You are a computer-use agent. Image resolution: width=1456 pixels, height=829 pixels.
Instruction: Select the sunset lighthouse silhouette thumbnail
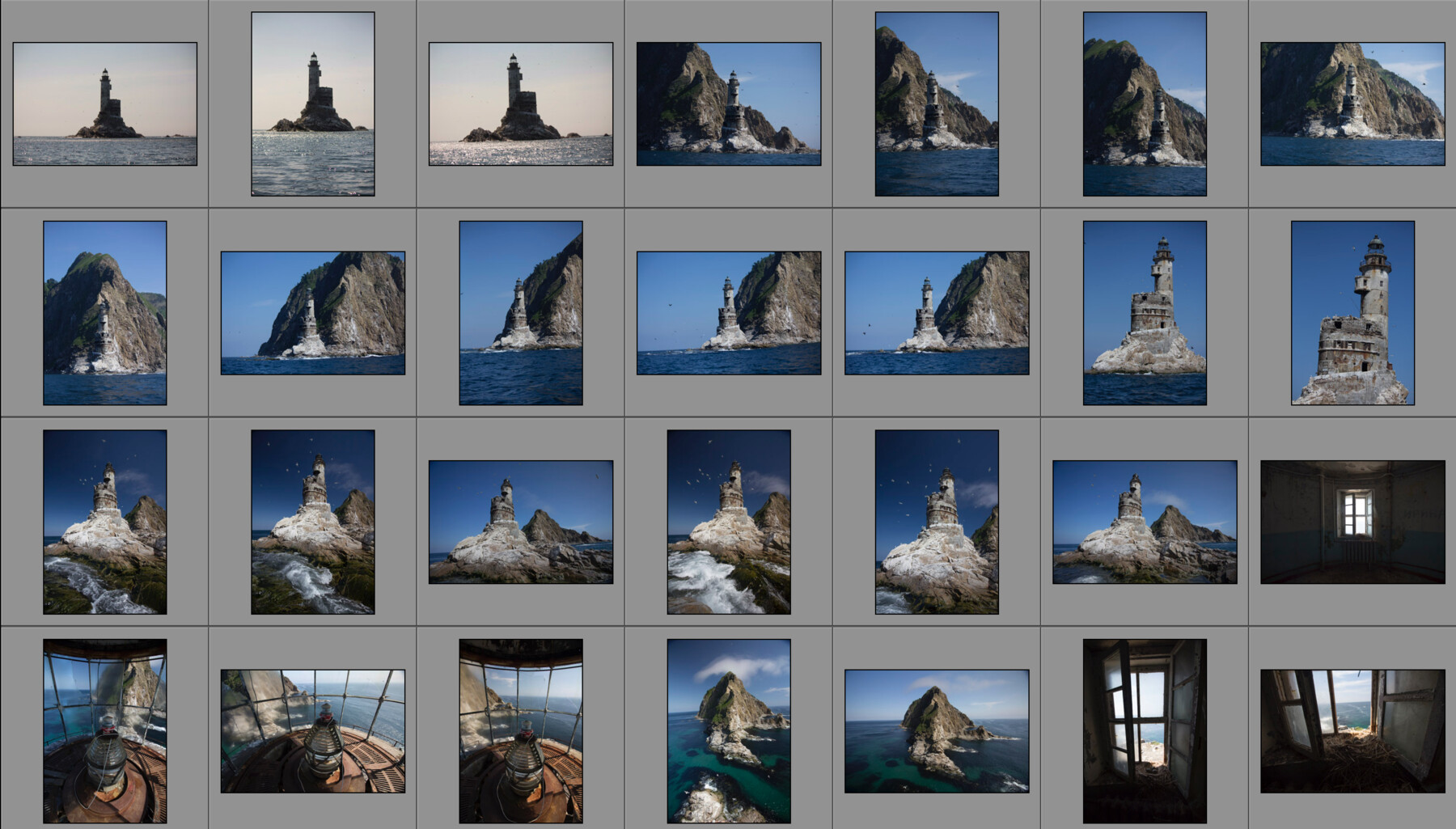104,104
